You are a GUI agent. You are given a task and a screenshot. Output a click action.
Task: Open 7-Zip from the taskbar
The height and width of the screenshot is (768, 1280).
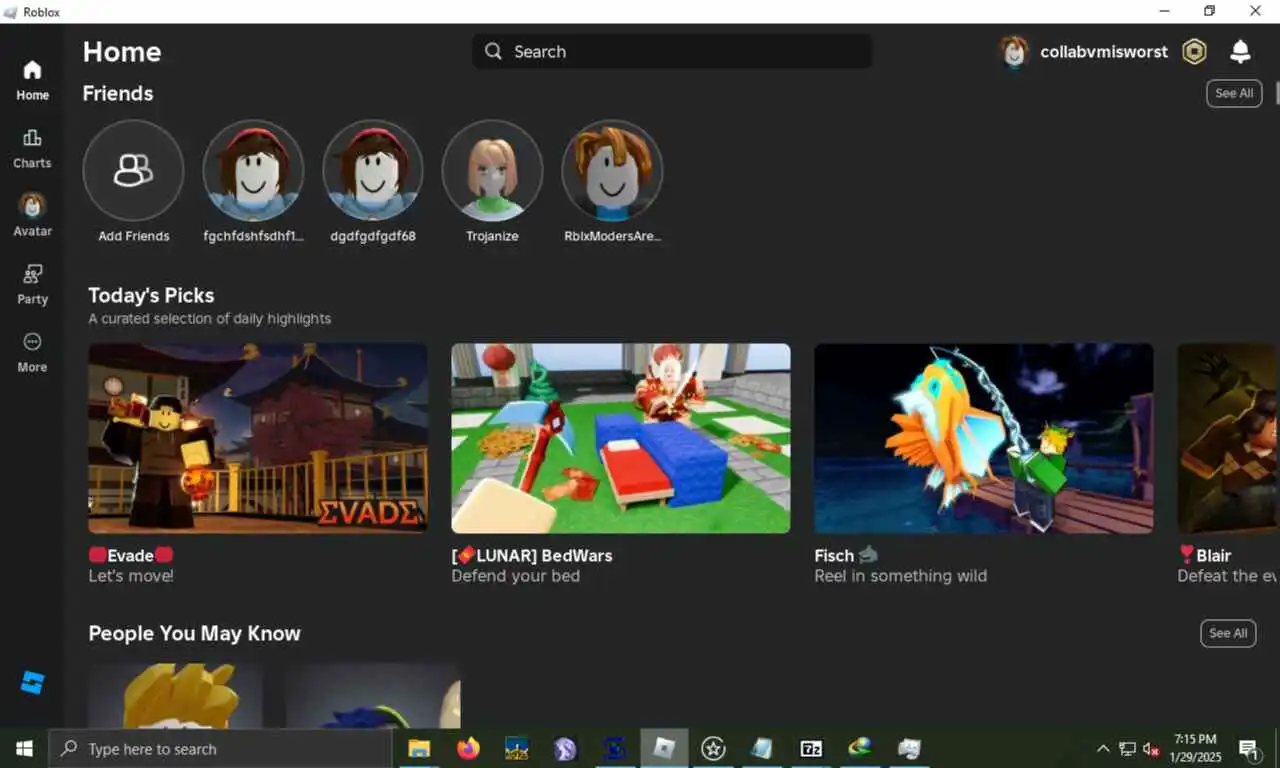click(x=811, y=748)
